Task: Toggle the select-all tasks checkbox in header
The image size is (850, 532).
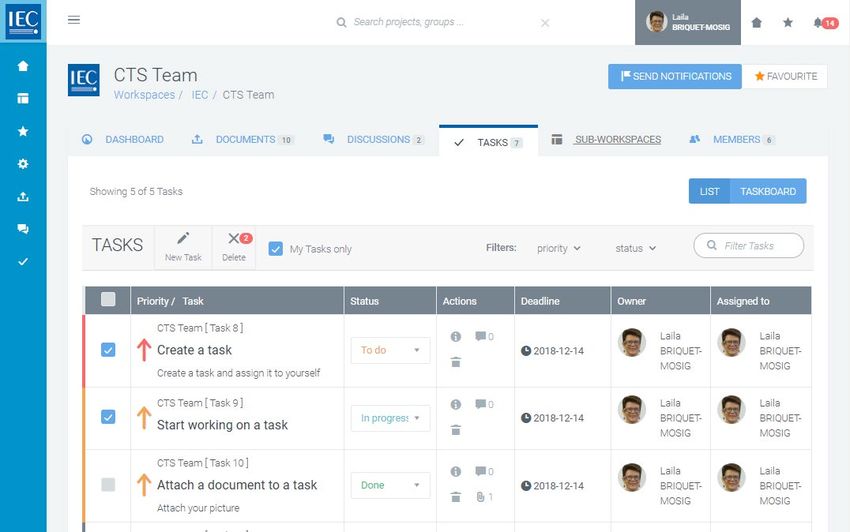Action: 108,299
